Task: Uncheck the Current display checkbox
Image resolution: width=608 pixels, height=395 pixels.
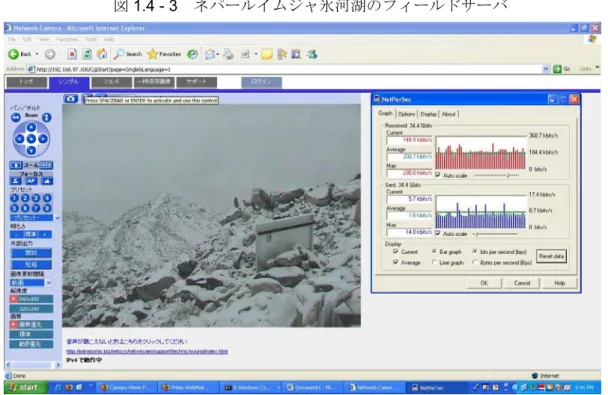Action: click(396, 252)
